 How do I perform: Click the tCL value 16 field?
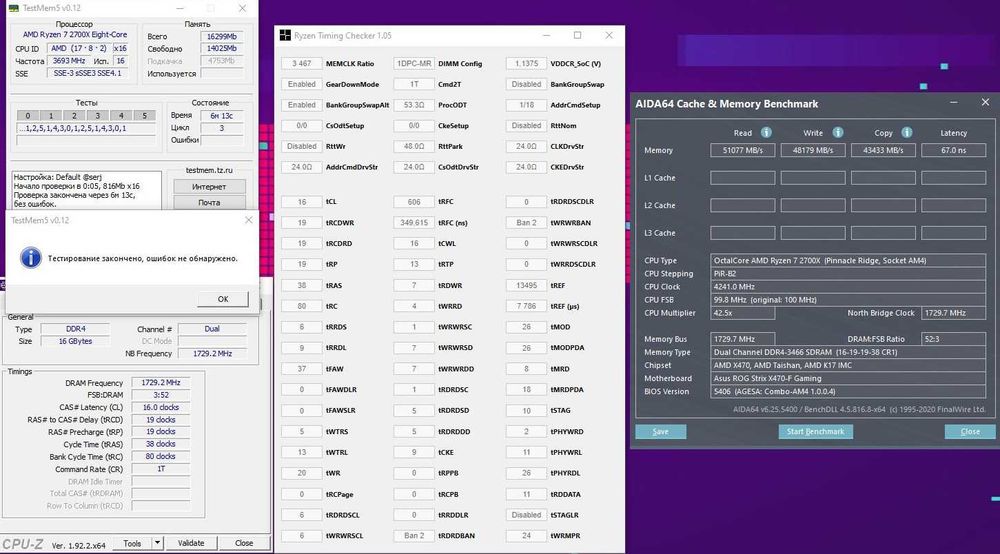tap(302, 201)
